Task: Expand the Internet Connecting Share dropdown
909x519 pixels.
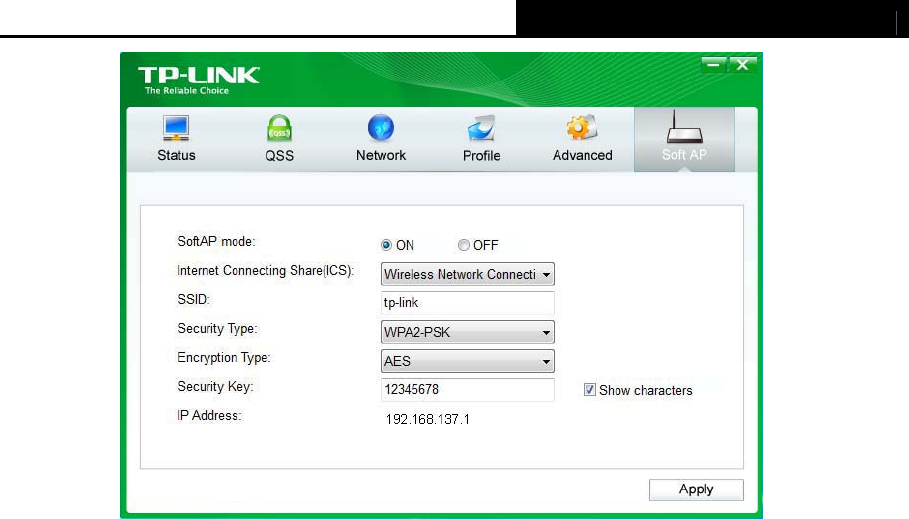Action: click(467, 274)
